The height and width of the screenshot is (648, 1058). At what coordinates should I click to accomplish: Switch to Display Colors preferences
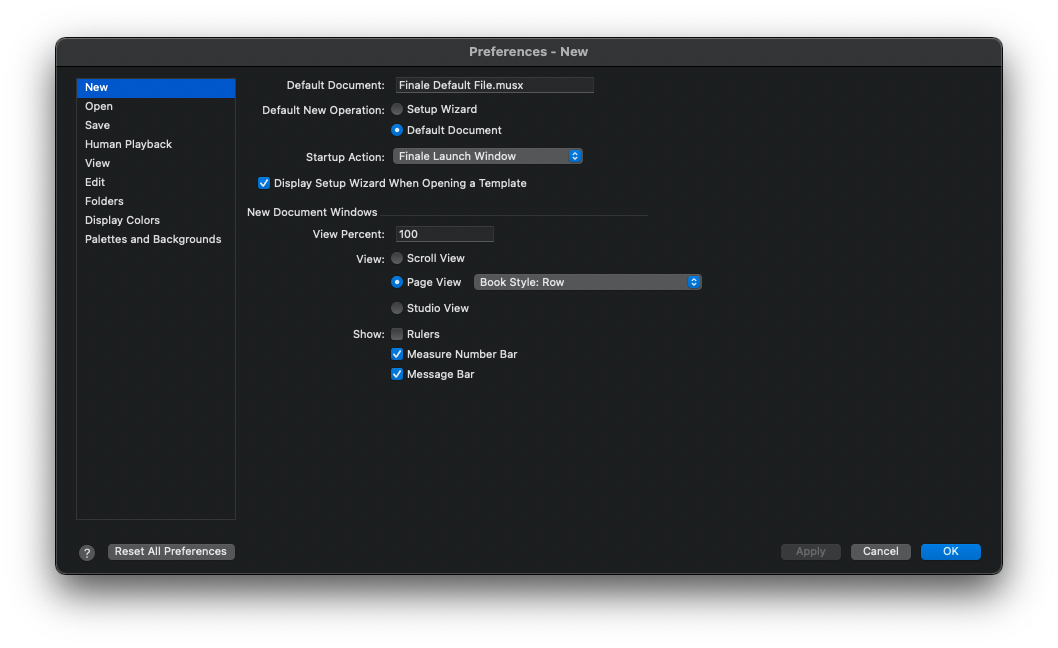tap(122, 220)
